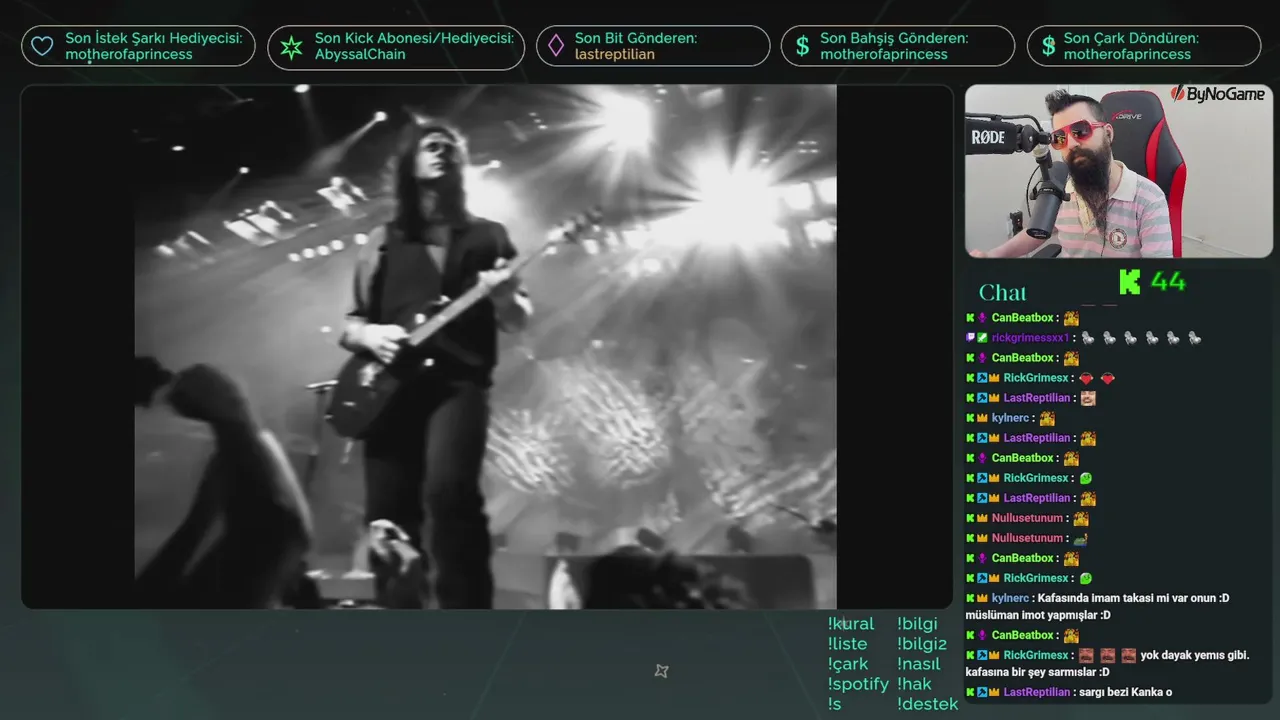Click the Son İstek Şarkı Hediyecisi label
Image resolution: width=1280 pixels, height=720 pixels.
click(x=154, y=38)
